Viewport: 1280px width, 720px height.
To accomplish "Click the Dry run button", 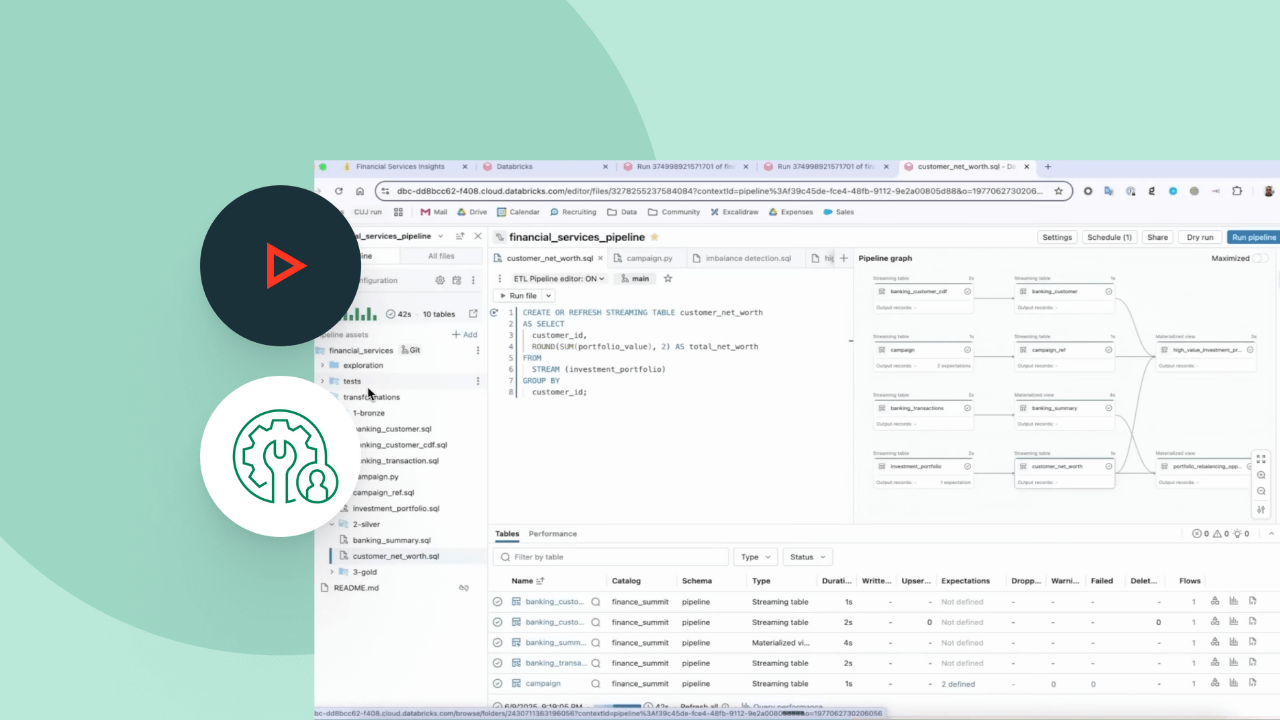I will tap(1199, 237).
